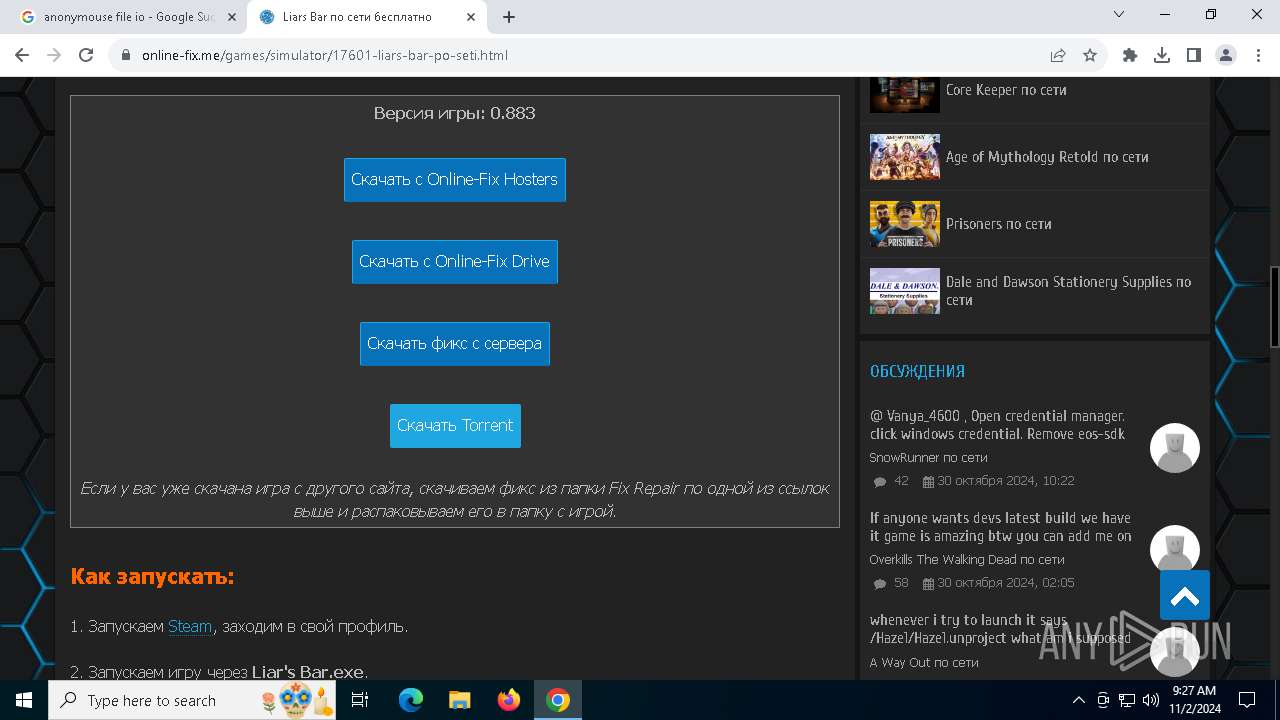Click the ОБСУЖДЕНИЯ section heading
The width and height of the screenshot is (1280, 720).
point(917,371)
